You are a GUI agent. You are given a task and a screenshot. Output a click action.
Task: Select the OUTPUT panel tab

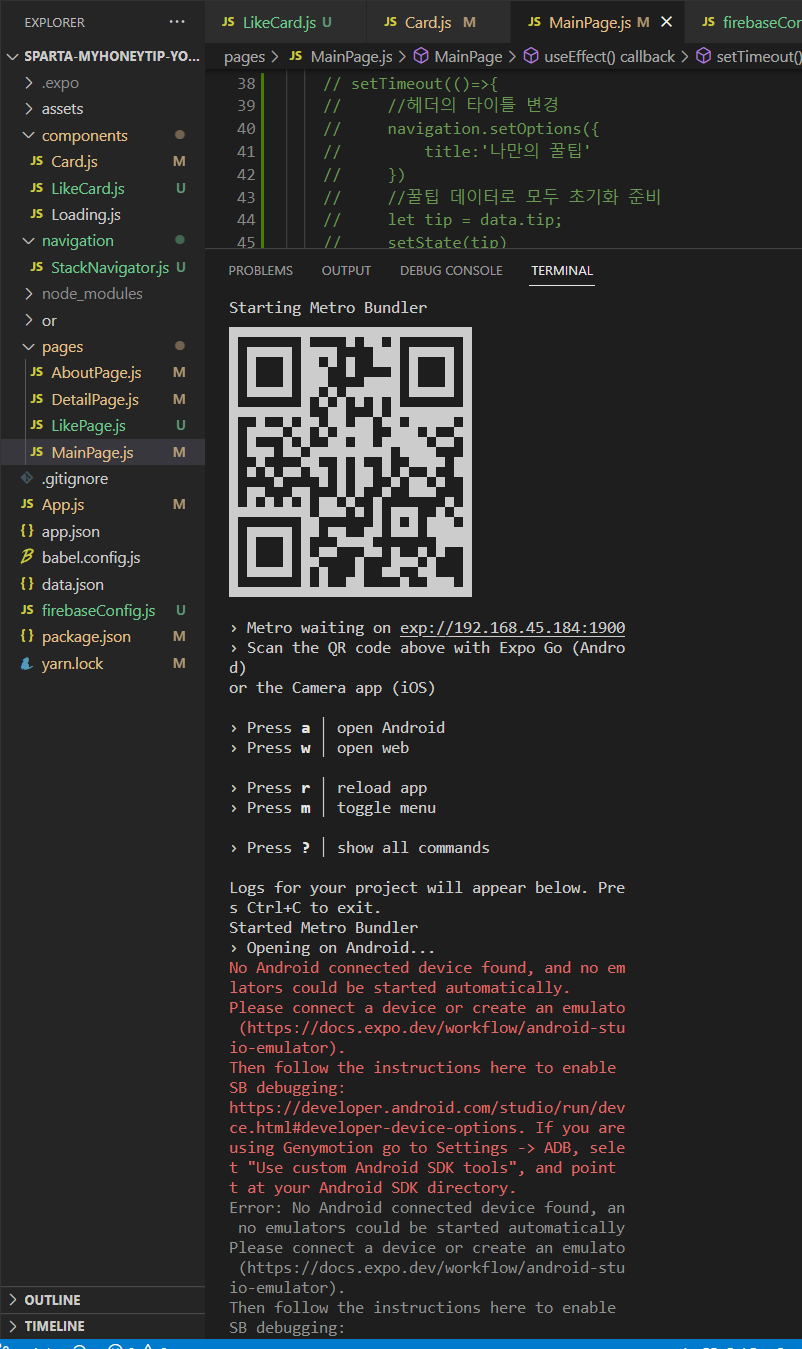pos(346,271)
